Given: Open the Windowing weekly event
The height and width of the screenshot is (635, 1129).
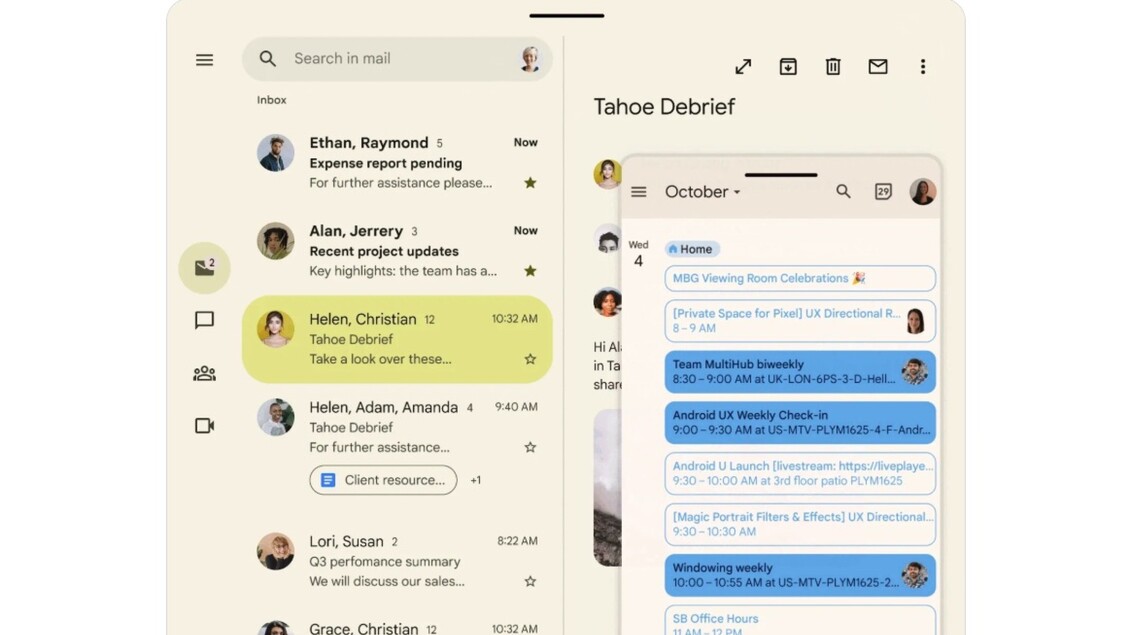Looking at the screenshot, I should [800, 575].
